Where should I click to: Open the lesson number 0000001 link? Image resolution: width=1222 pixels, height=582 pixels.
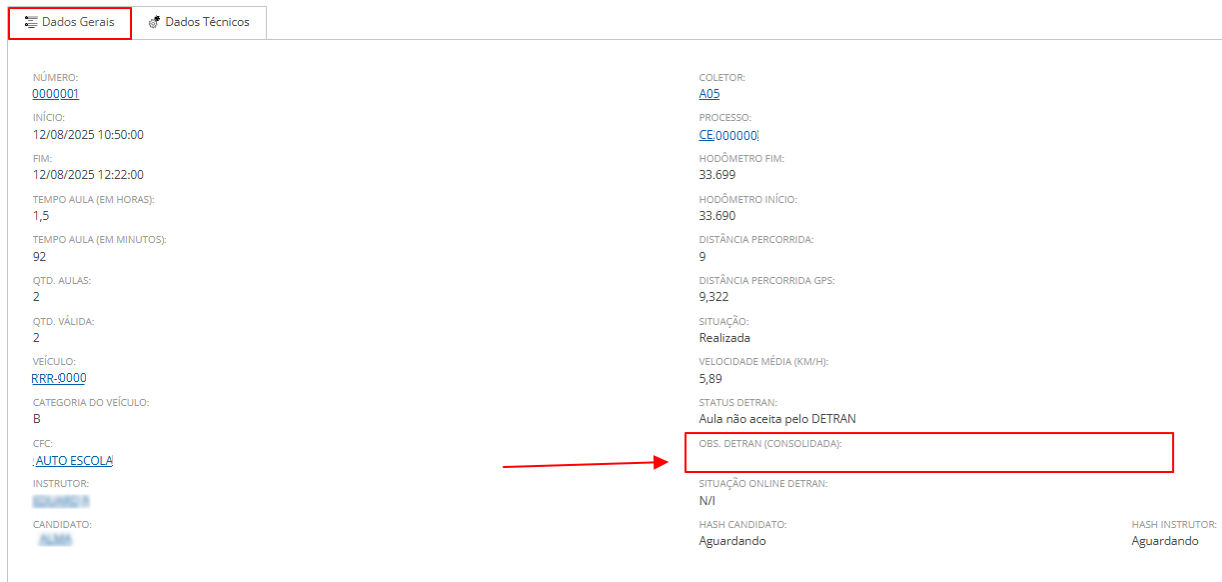[x=56, y=94]
